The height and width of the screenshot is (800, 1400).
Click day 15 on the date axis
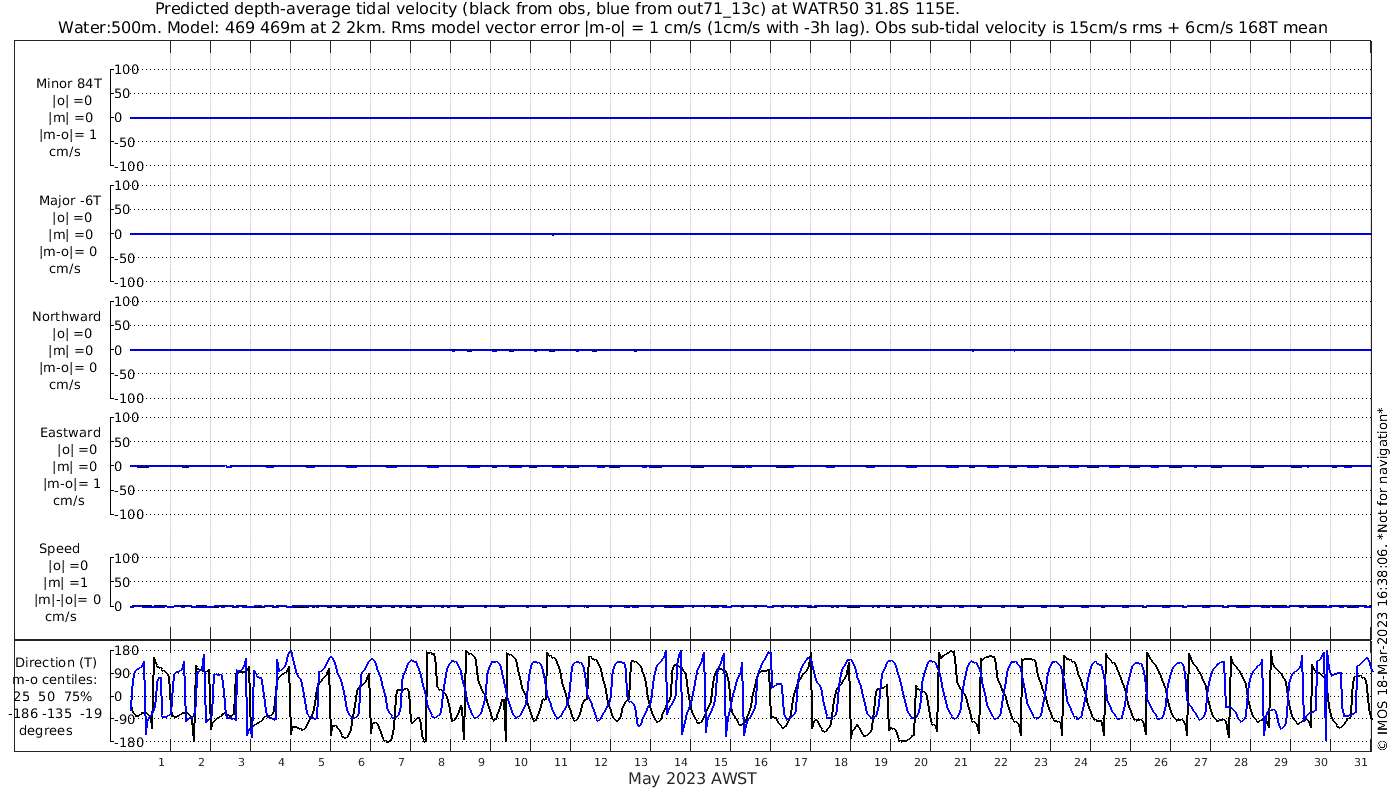pos(721,762)
